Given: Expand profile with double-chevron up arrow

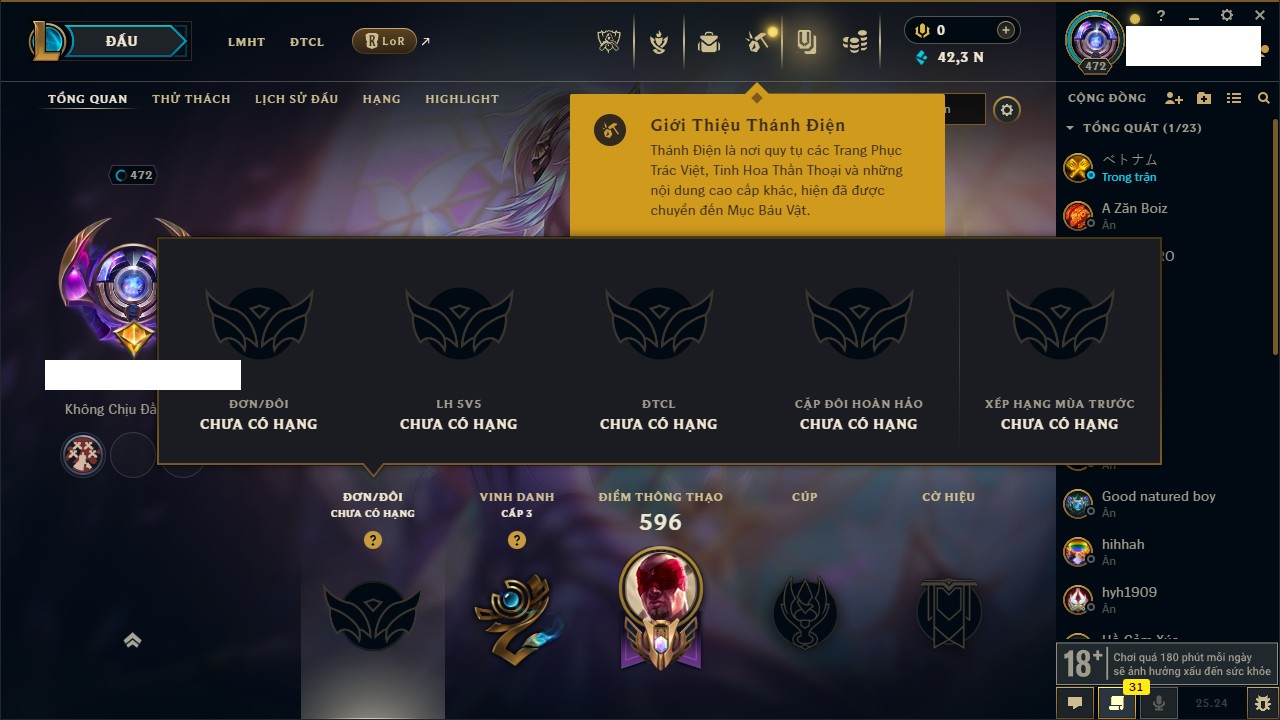Looking at the screenshot, I should pyautogui.click(x=132, y=641).
